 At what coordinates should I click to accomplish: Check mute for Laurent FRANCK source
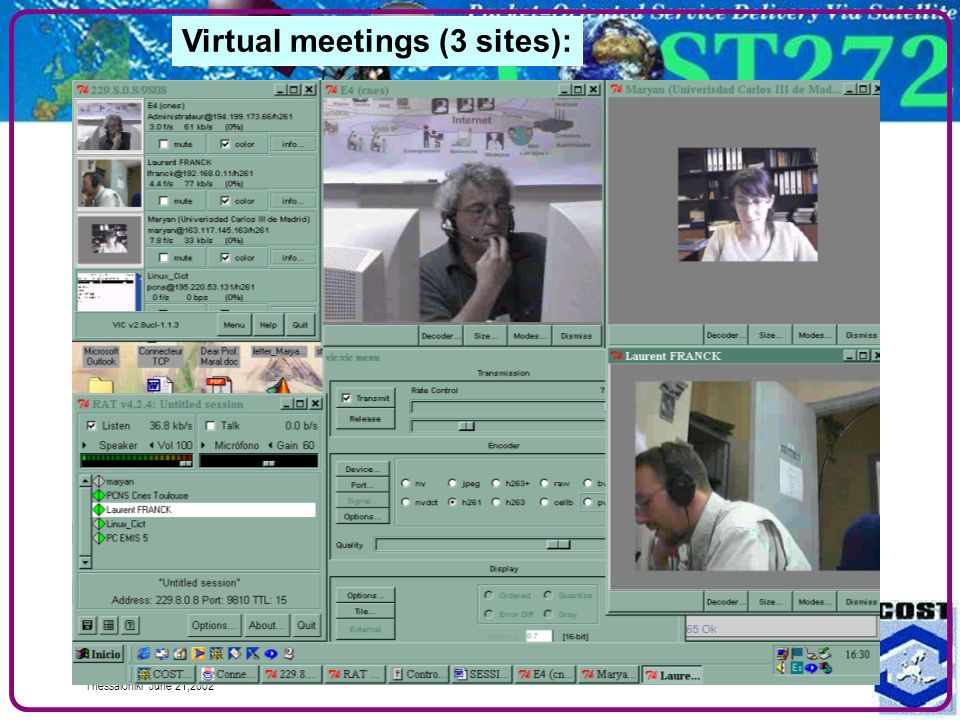(163, 201)
